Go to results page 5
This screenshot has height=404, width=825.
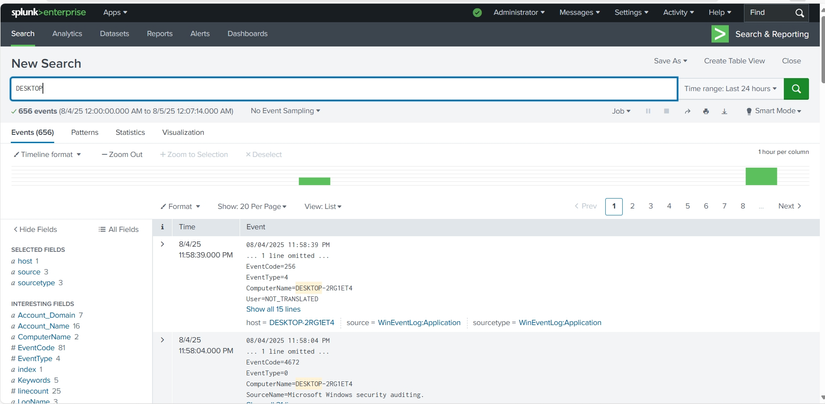point(687,206)
